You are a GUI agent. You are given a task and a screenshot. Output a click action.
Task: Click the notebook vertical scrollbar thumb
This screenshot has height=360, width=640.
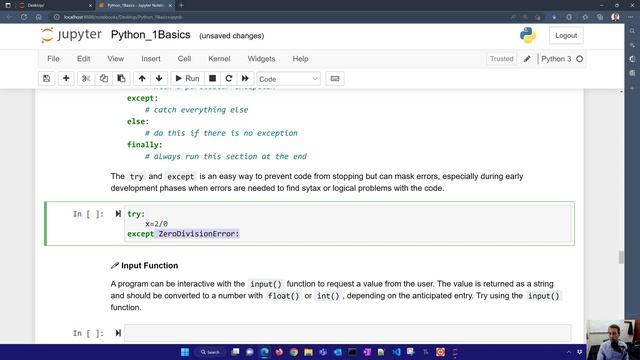click(621, 258)
